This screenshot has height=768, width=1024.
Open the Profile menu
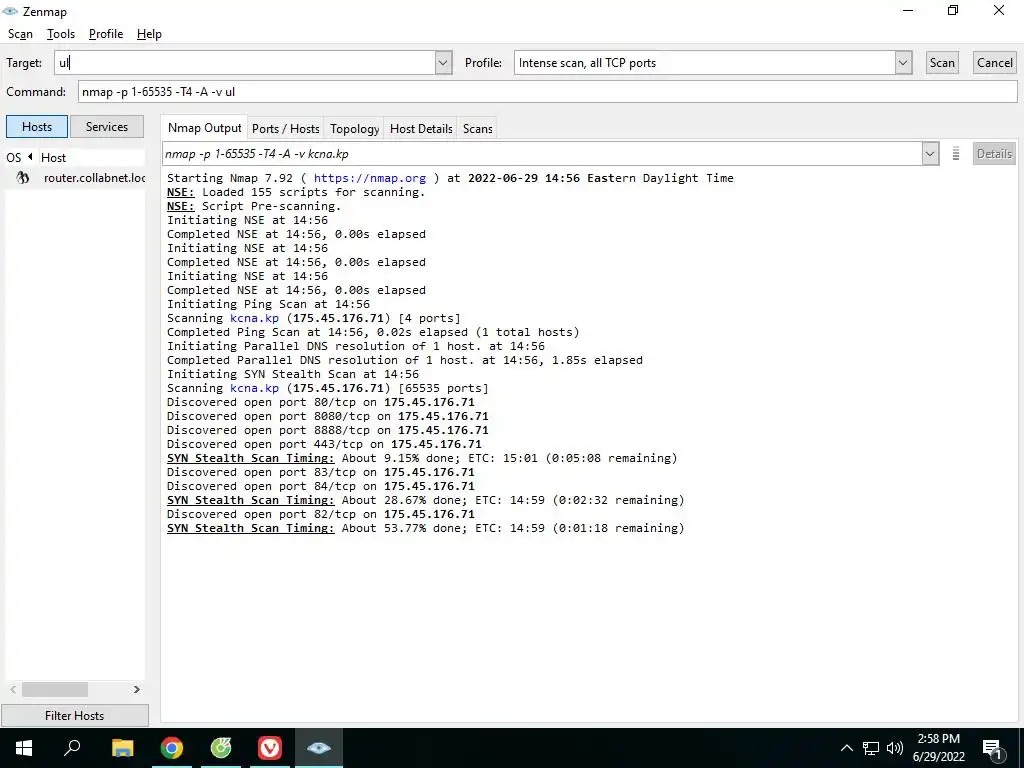tap(106, 34)
